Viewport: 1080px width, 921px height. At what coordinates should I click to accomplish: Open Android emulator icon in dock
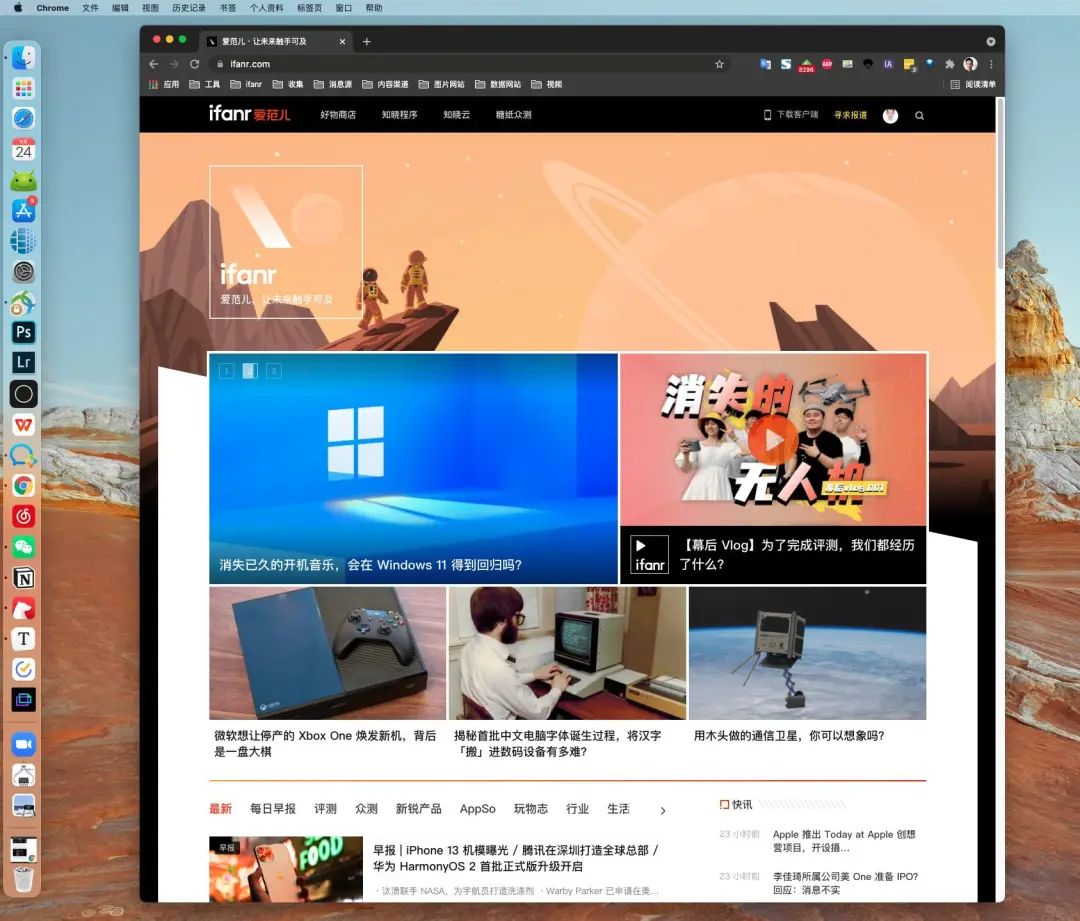pos(23,180)
